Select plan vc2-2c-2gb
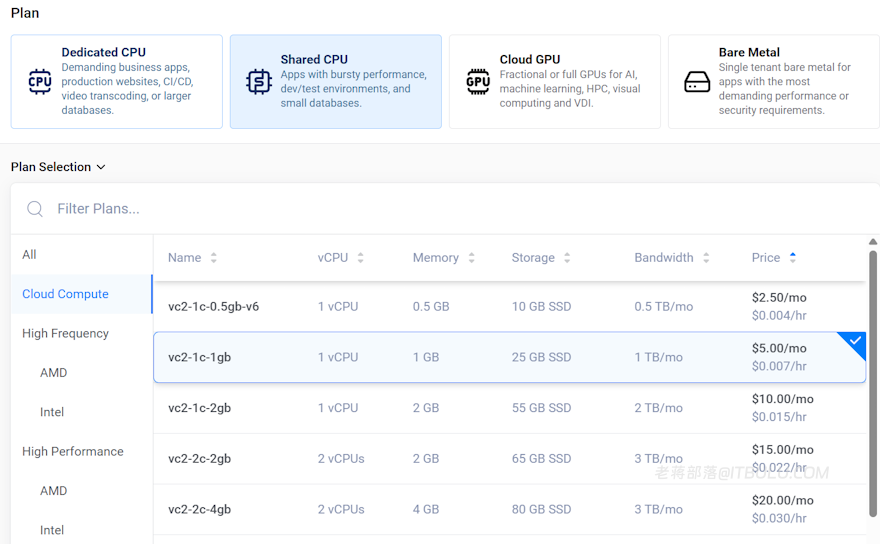 pos(510,459)
